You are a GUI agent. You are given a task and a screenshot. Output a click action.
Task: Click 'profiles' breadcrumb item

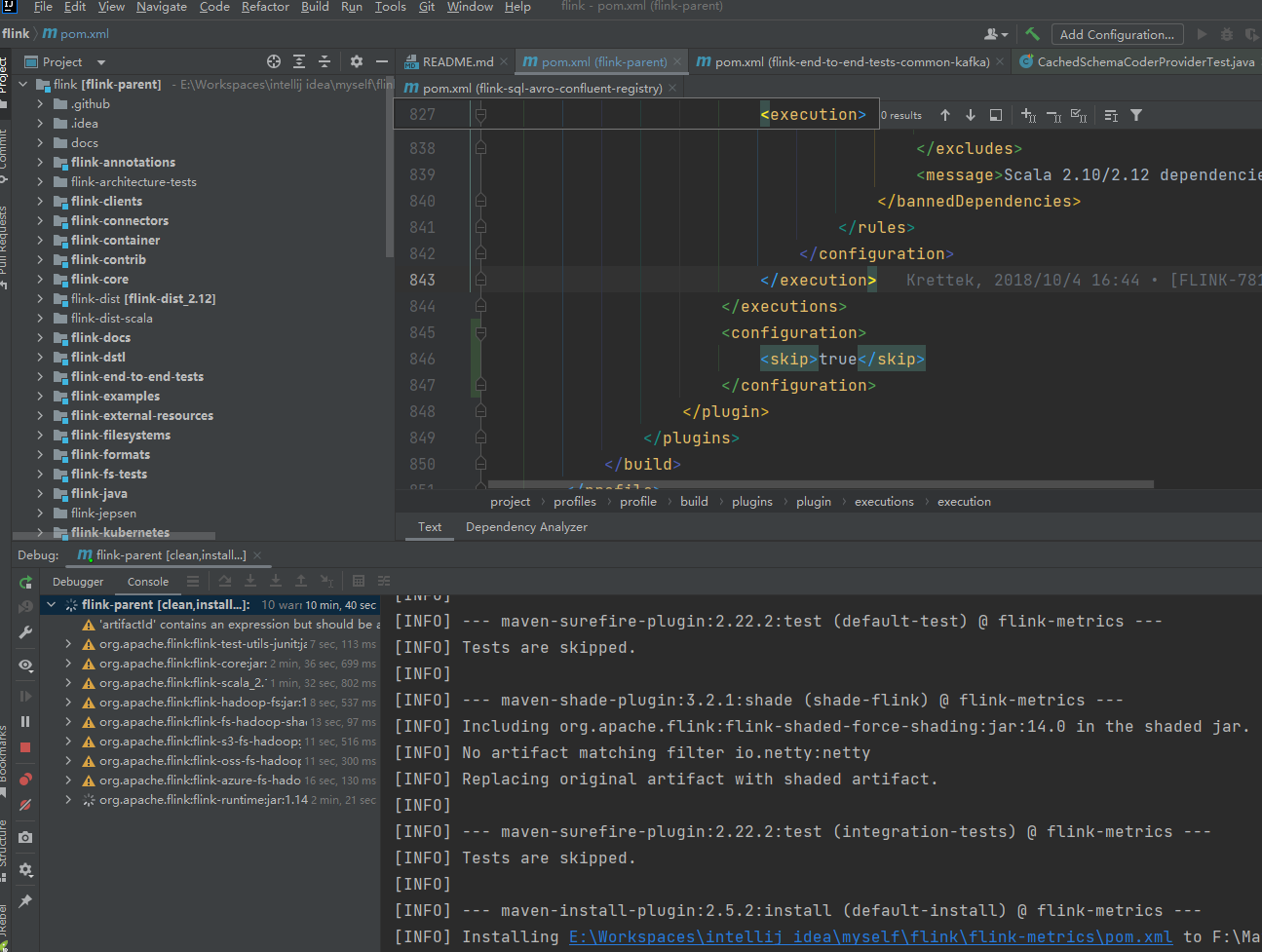575,502
